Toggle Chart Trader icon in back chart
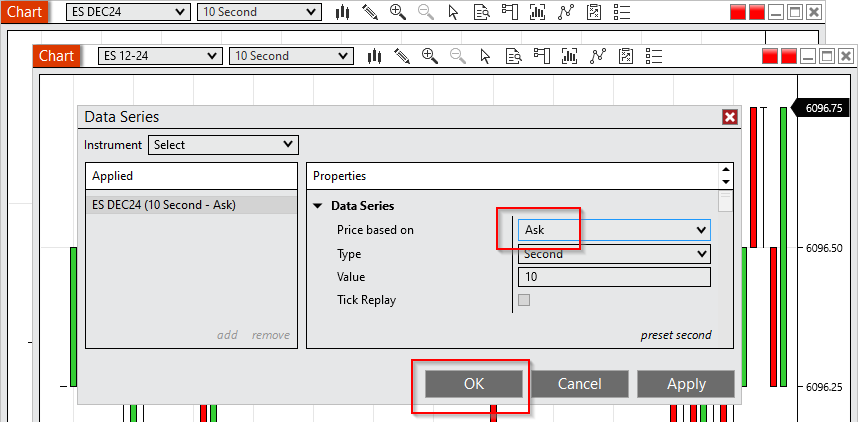858x422 pixels. point(510,12)
